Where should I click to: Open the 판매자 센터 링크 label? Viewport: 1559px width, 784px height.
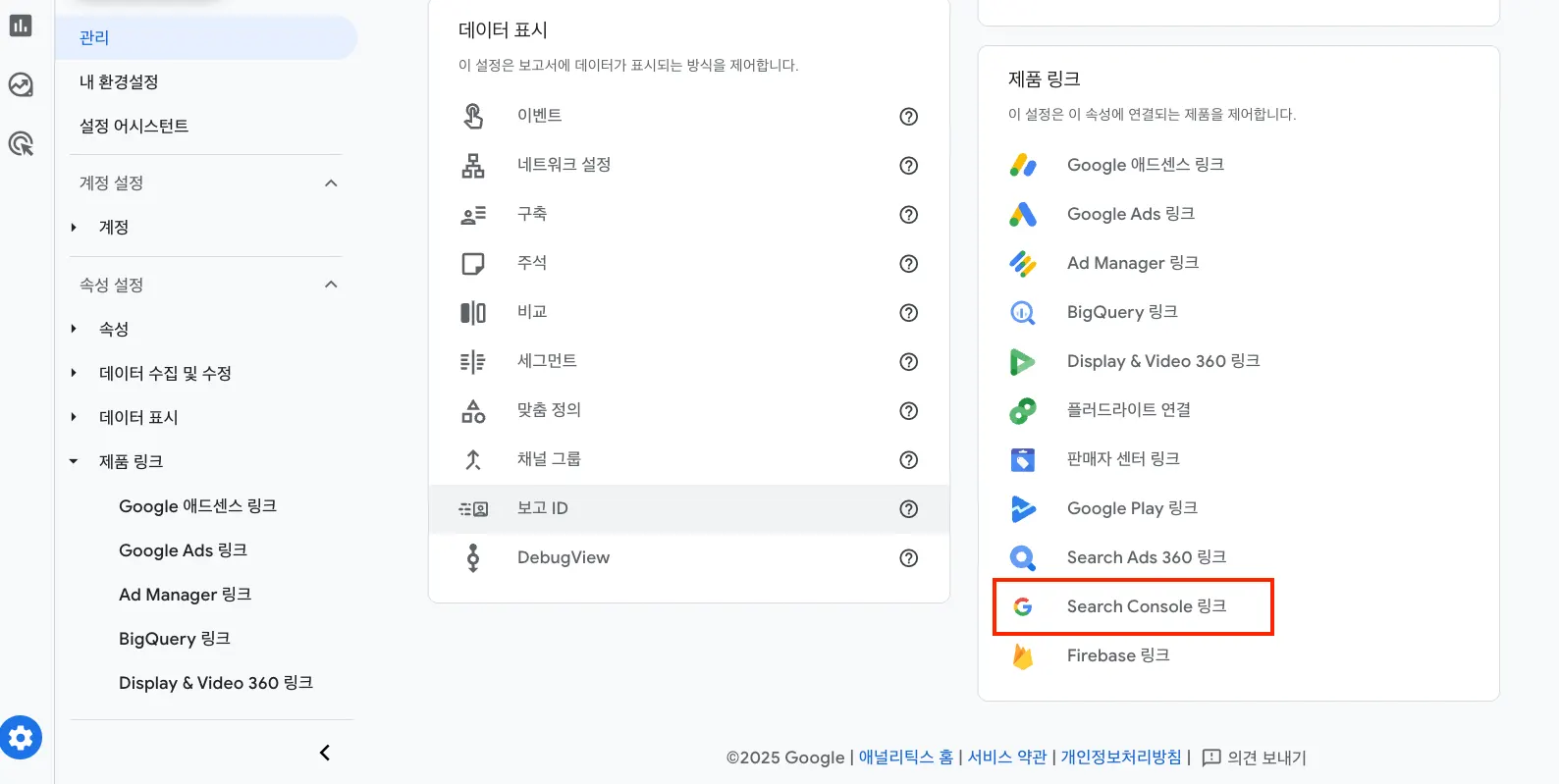click(x=1123, y=459)
